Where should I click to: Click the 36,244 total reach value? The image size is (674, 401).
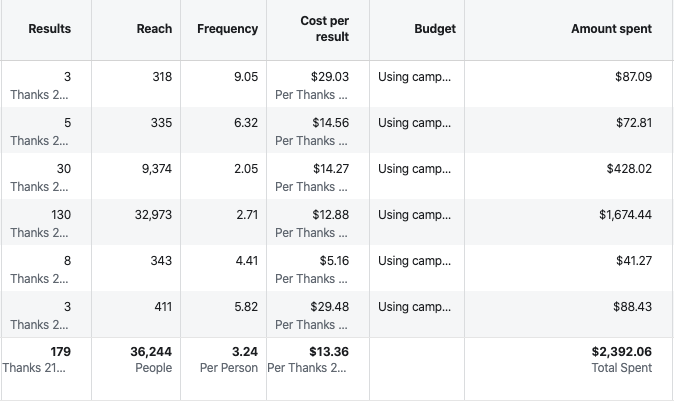point(151,352)
